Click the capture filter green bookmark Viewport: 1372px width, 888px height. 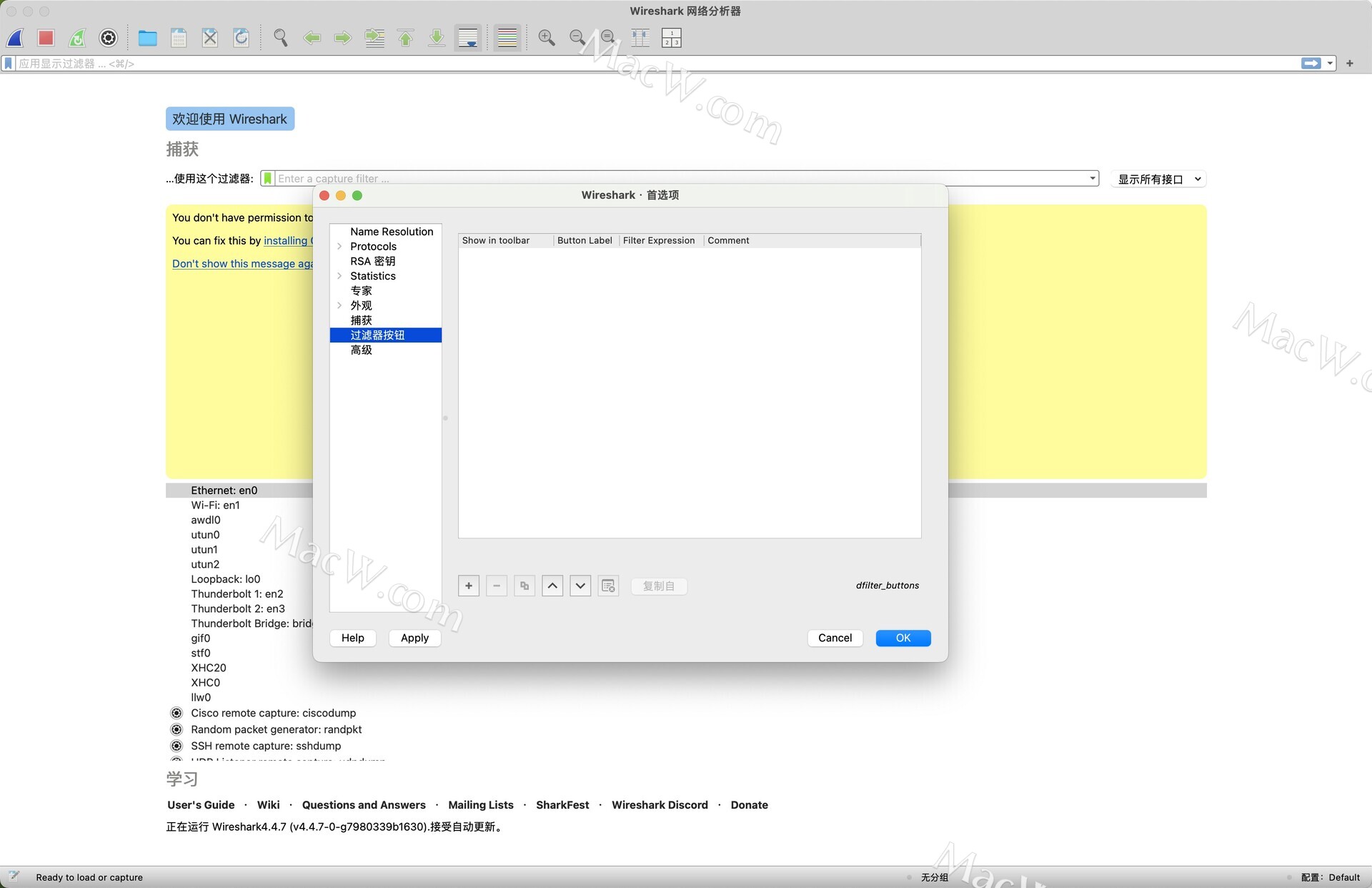tap(268, 178)
